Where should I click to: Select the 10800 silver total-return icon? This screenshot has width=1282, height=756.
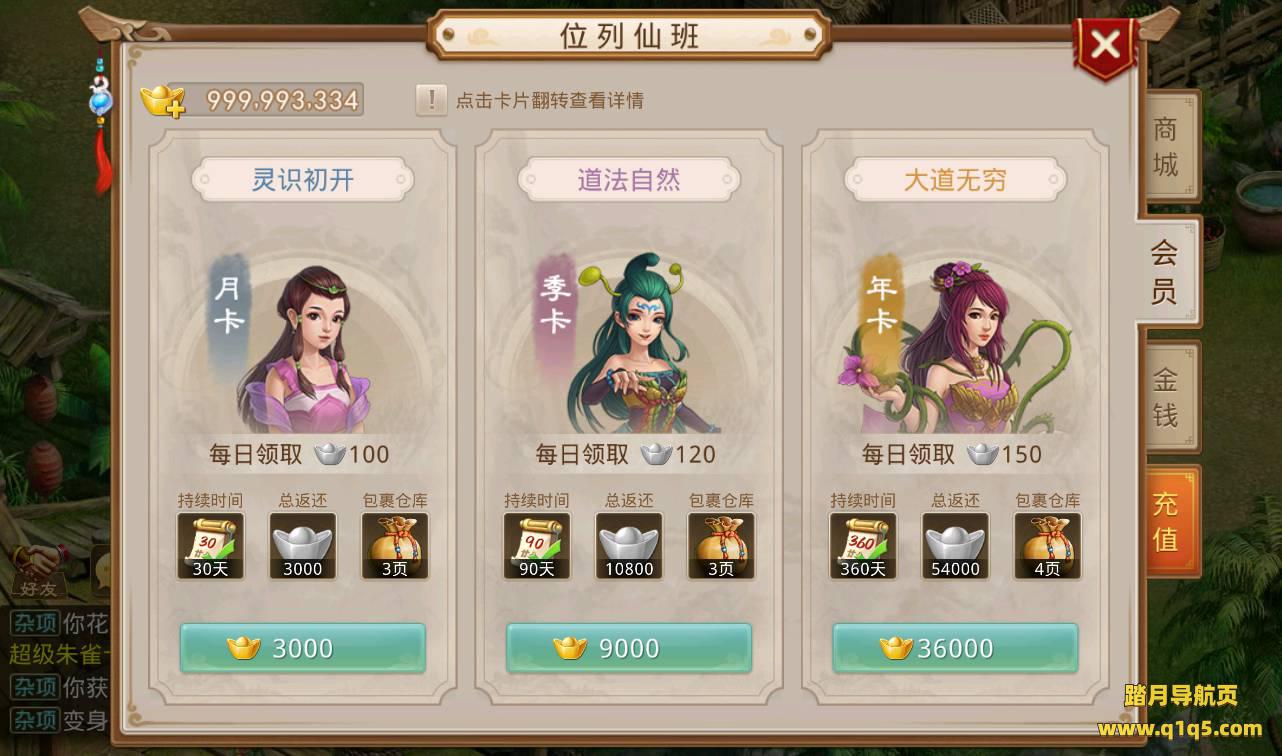(x=629, y=546)
